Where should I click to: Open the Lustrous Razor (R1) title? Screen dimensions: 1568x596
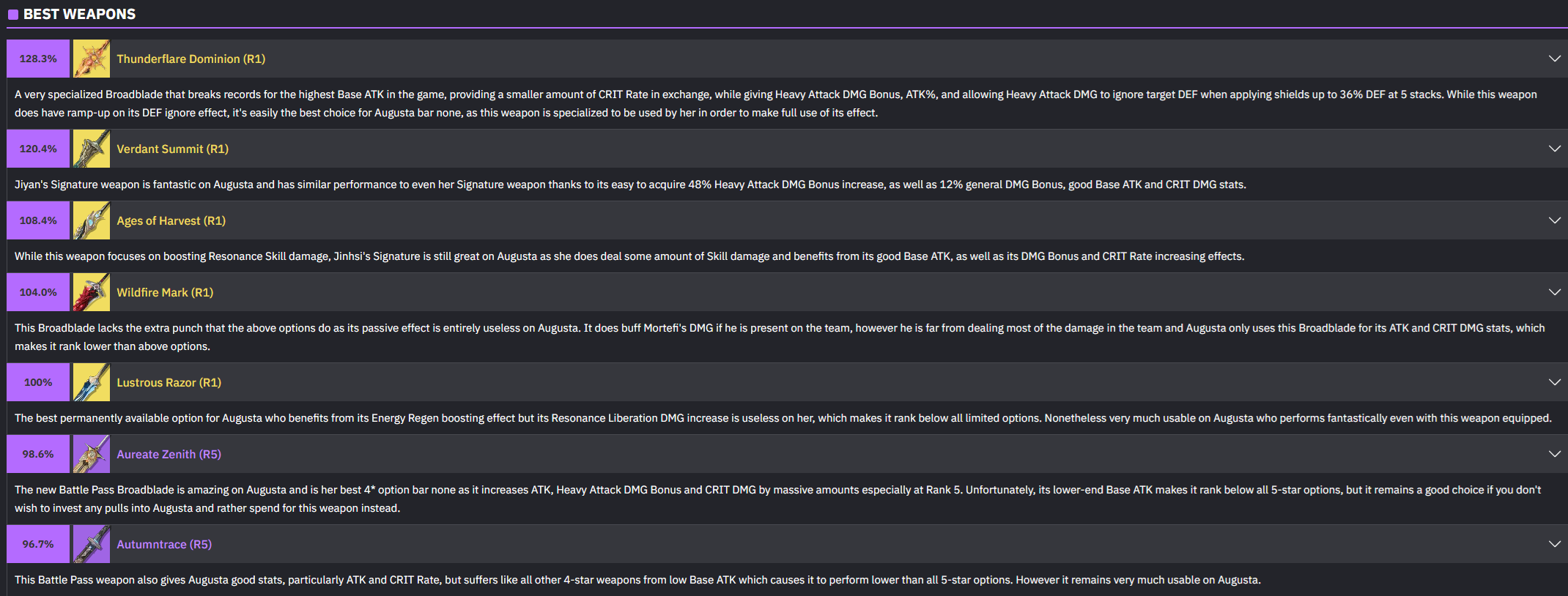(169, 382)
